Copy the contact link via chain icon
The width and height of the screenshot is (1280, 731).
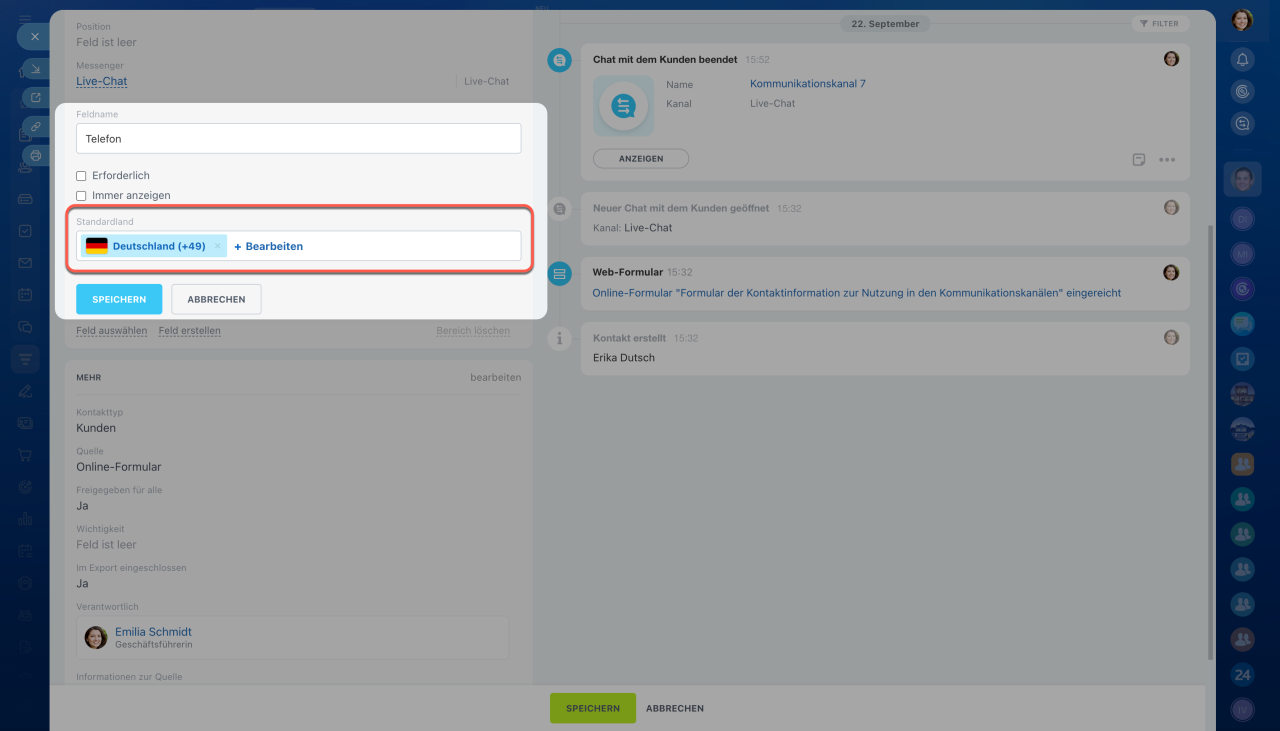pyautogui.click(x=36, y=127)
